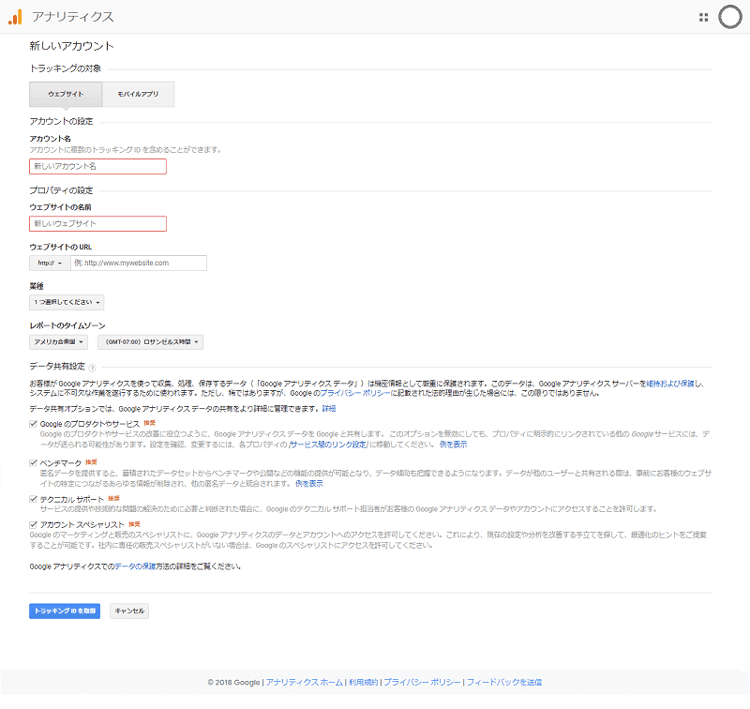
Task: Click the Google Analytics logo icon
Action: (15, 17)
